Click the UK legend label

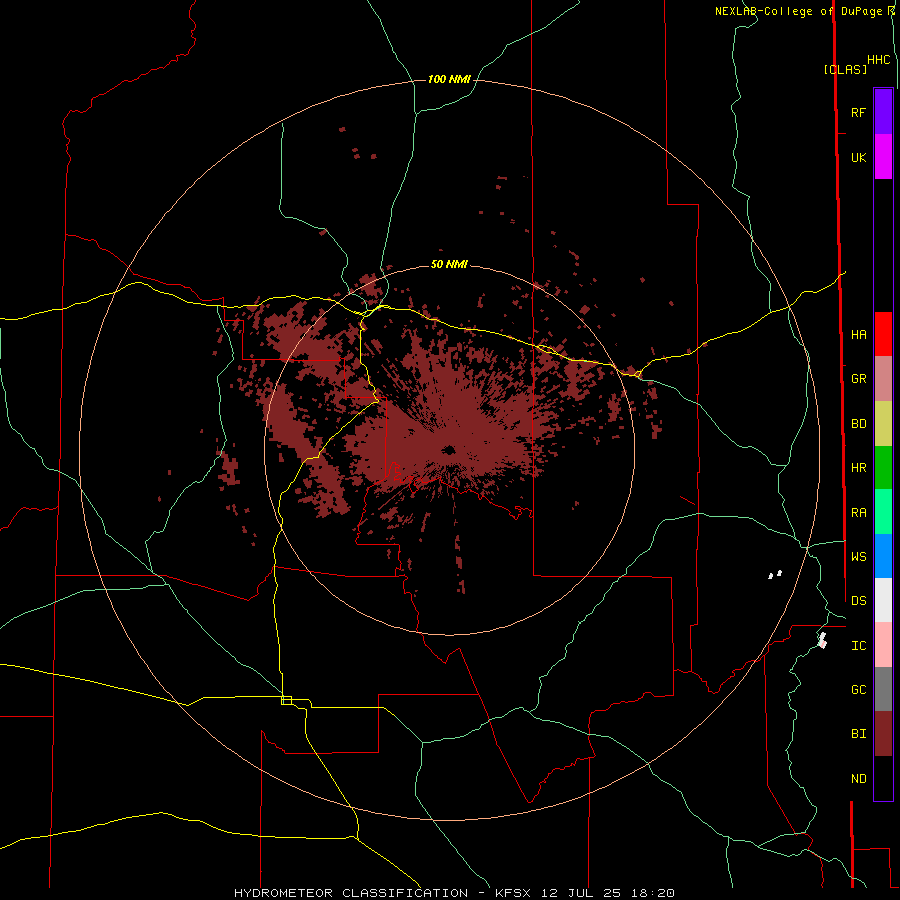pos(858,157)
